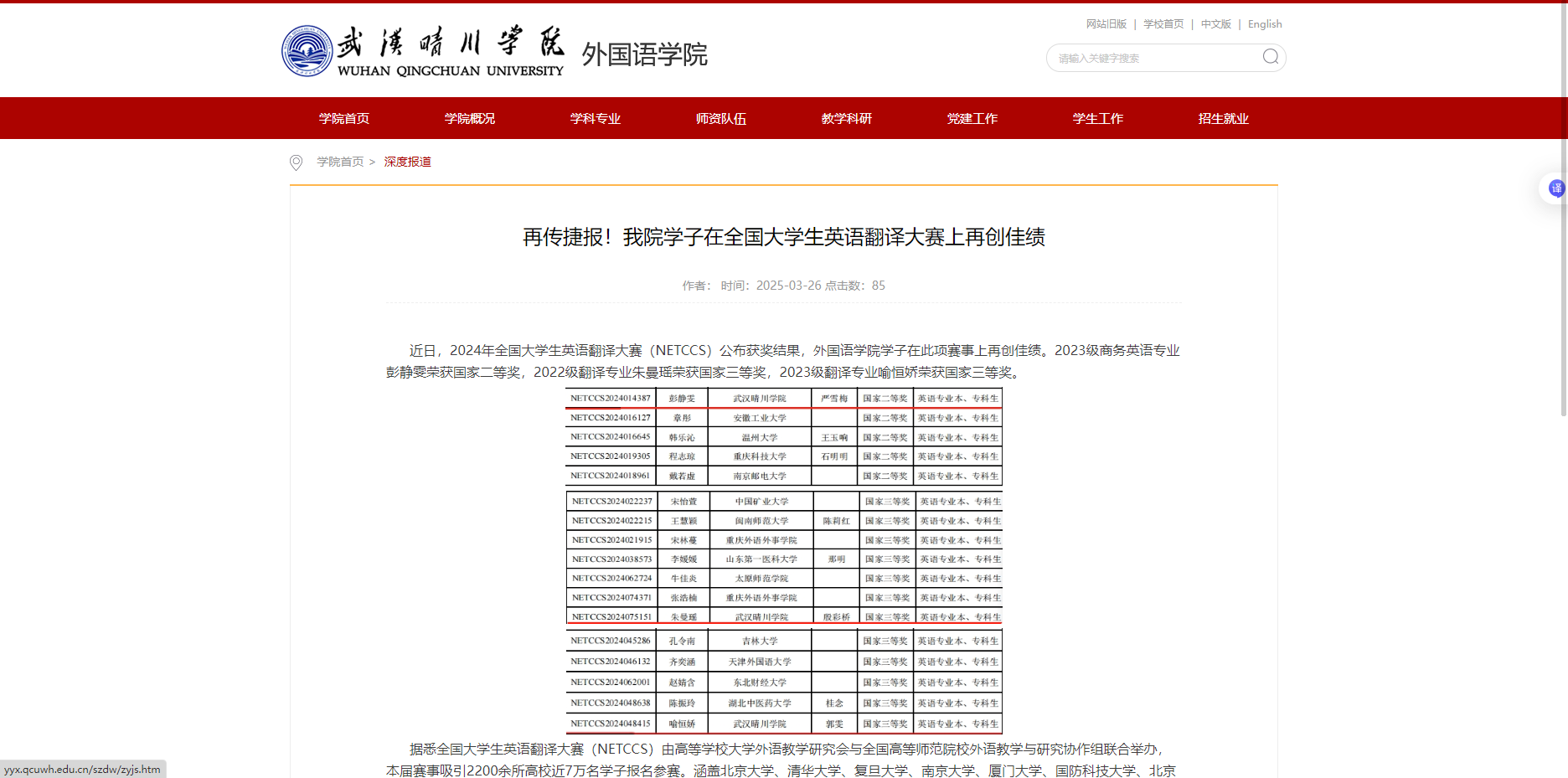This screenshot has height=778, width=1568.
Task: Click the floating translate icon at right edge
Action: click(1555, 188)
